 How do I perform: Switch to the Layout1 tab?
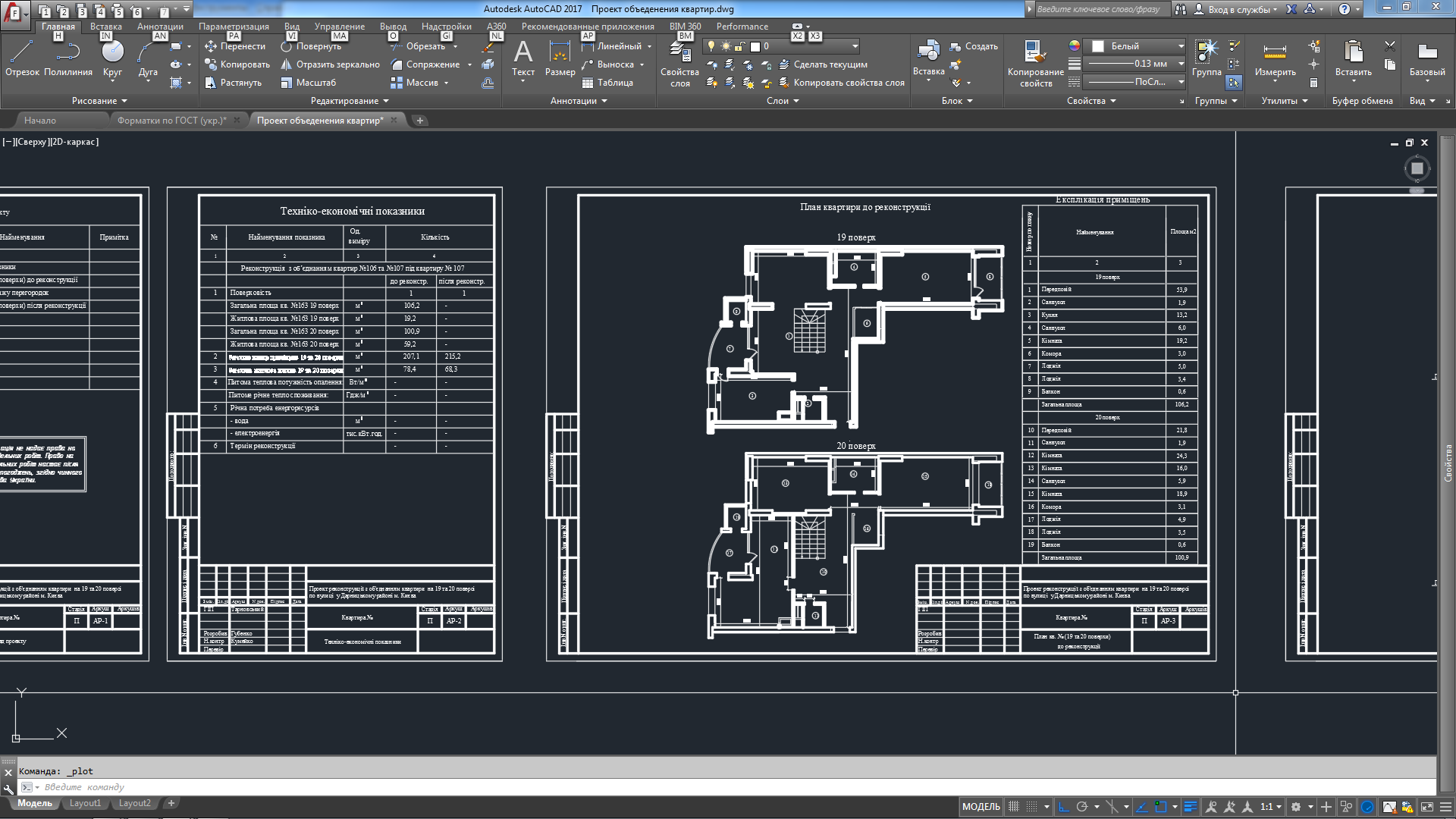point(85,804)
